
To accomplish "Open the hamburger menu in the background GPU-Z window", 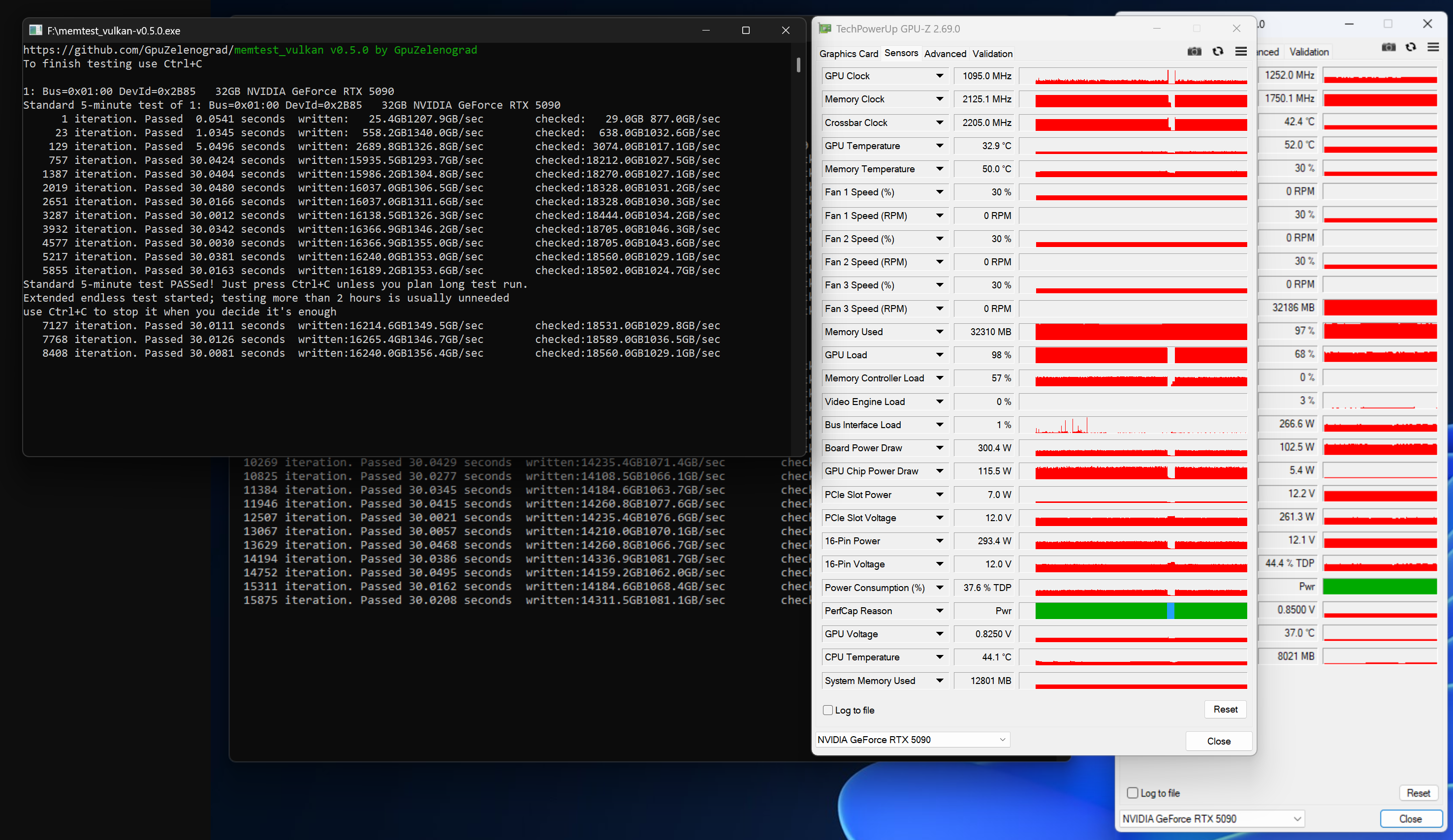I will pos(1433,47).
